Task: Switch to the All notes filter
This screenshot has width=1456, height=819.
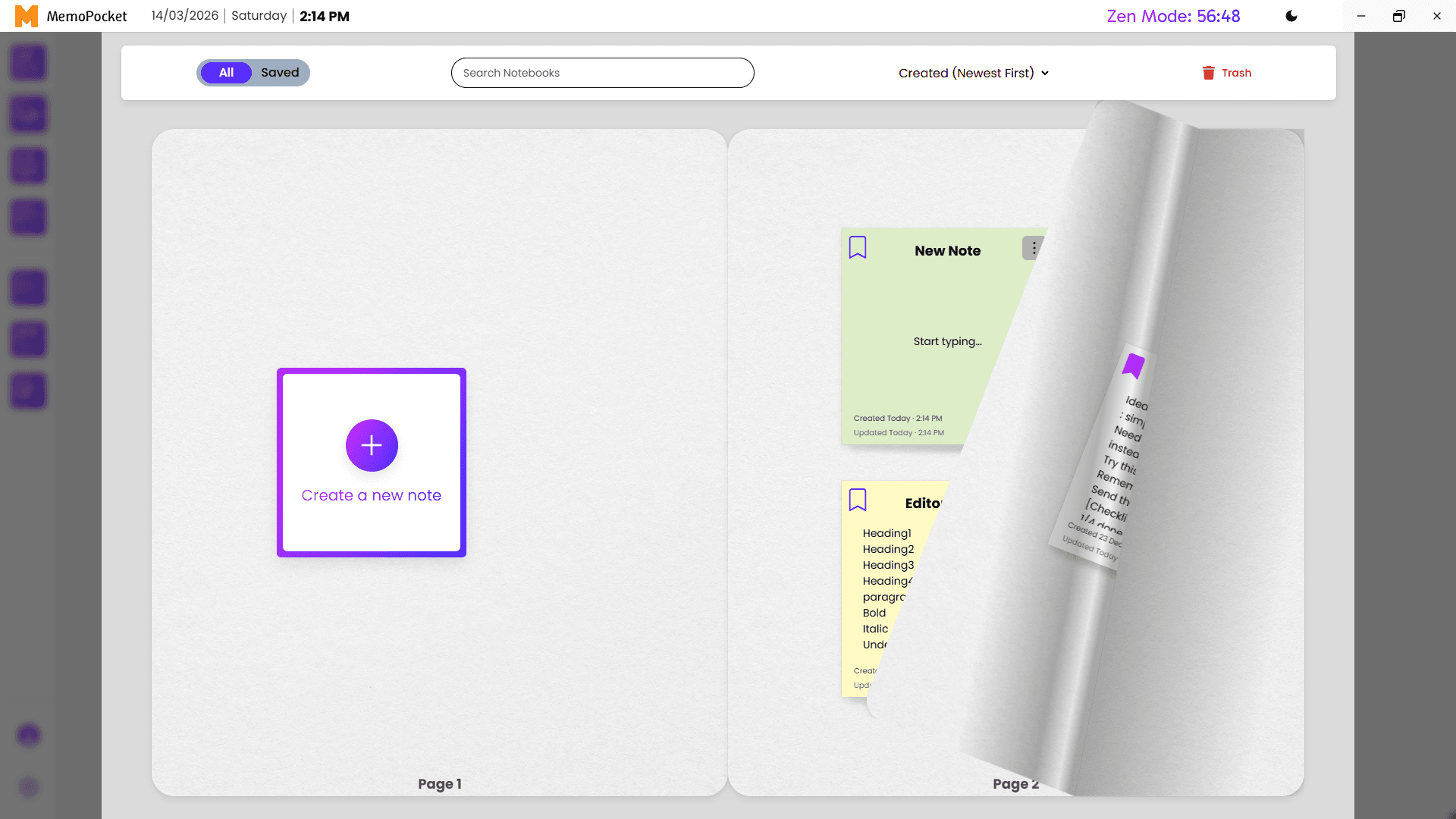Action: [226, 73]
